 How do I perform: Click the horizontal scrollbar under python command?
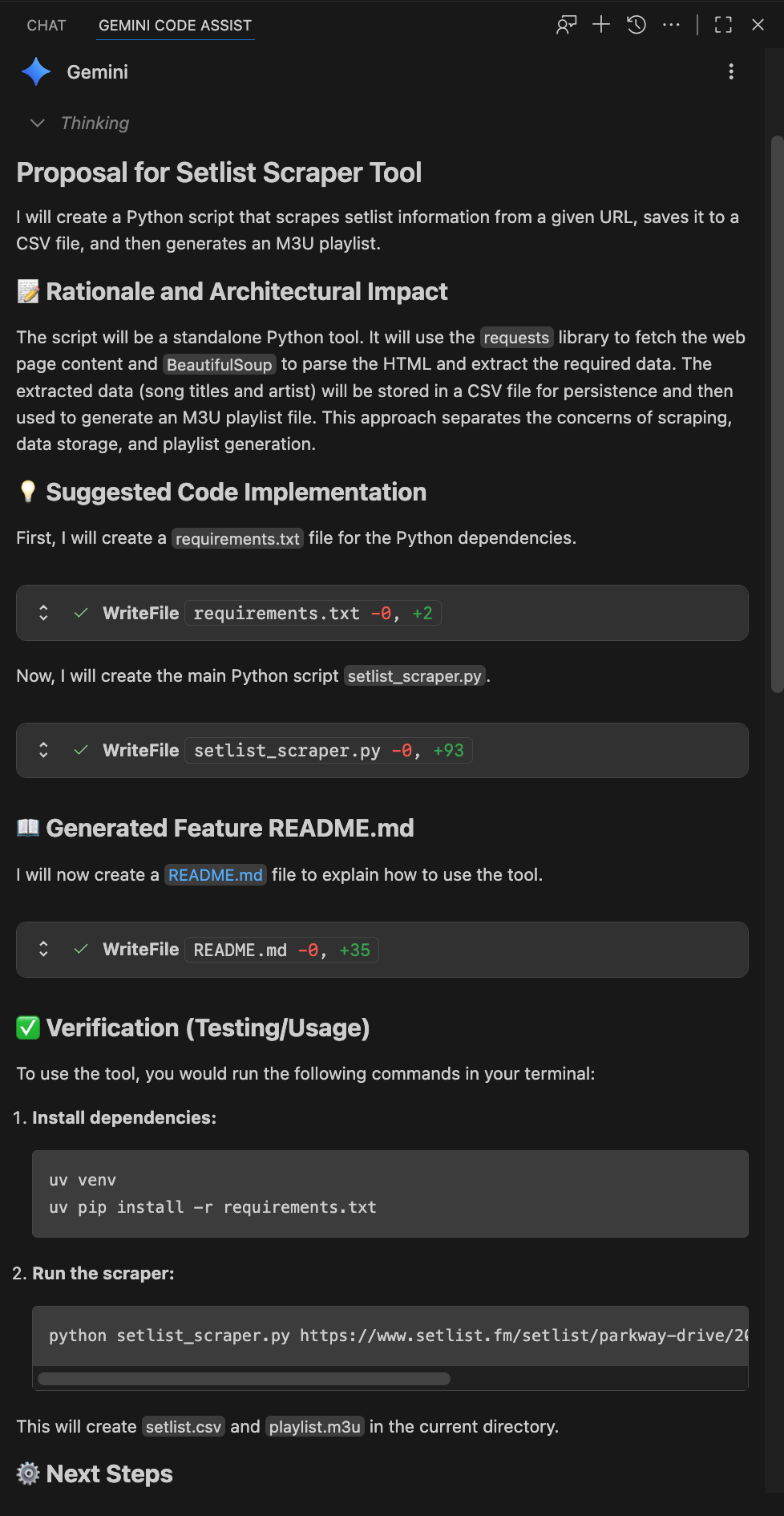pos(244,1379)
